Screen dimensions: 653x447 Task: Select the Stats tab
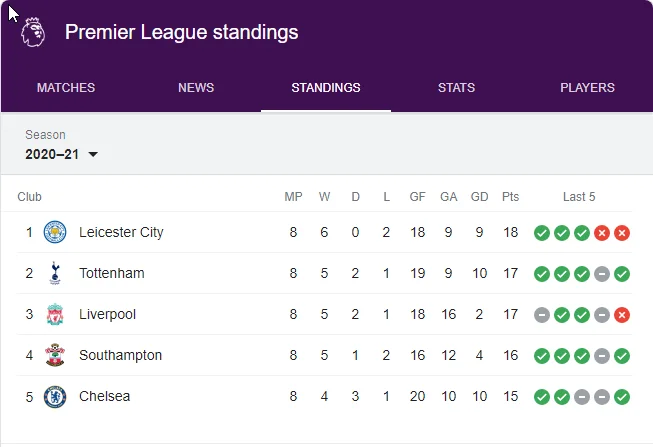click(456, 88)
